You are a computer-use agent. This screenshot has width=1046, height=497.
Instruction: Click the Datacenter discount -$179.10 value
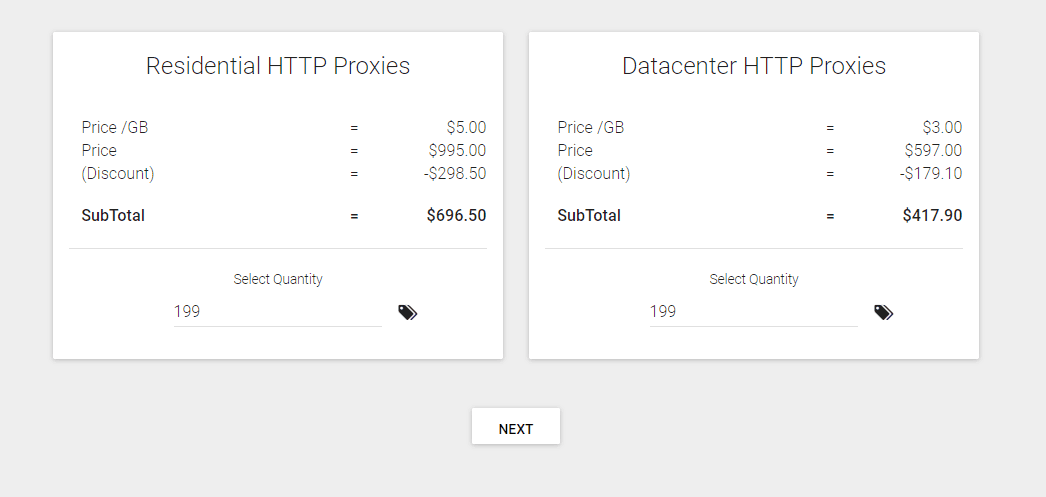point(931,173)
